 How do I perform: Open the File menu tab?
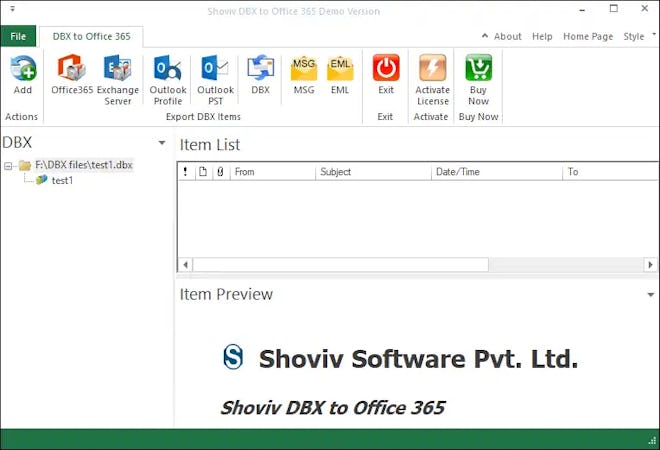pos(18,36)
